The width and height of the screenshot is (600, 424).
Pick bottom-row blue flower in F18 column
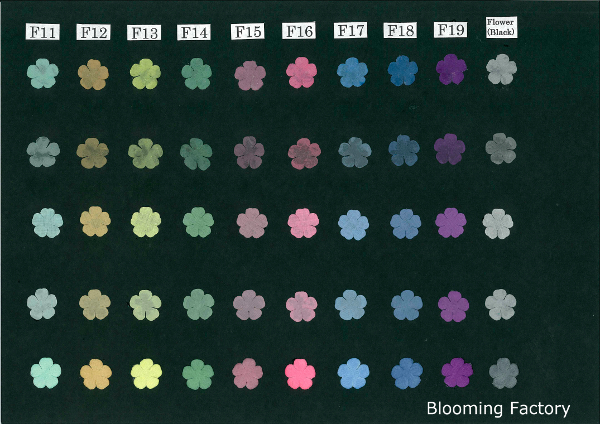click(407, 373)
